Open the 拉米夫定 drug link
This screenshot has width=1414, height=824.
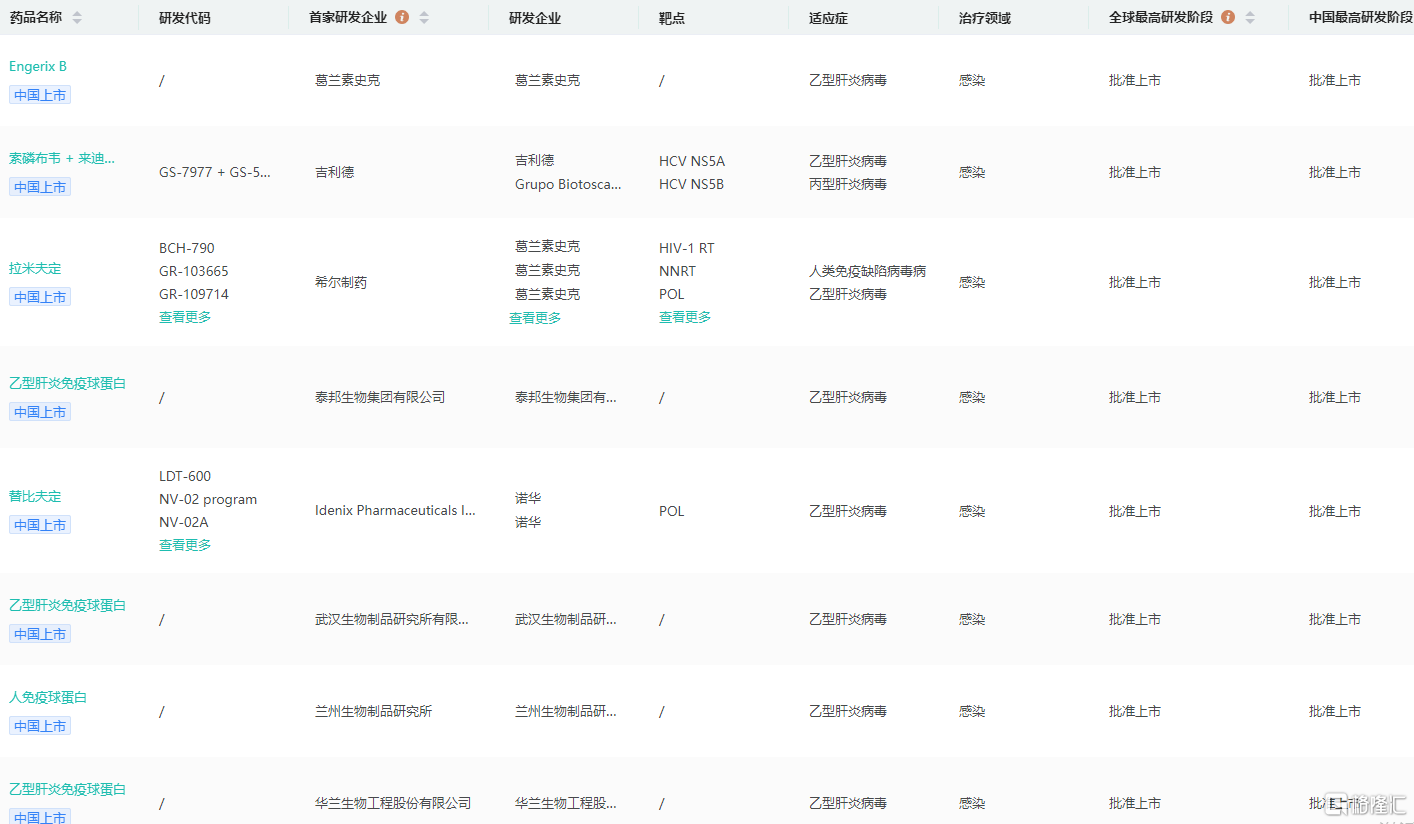coord(35,268)
